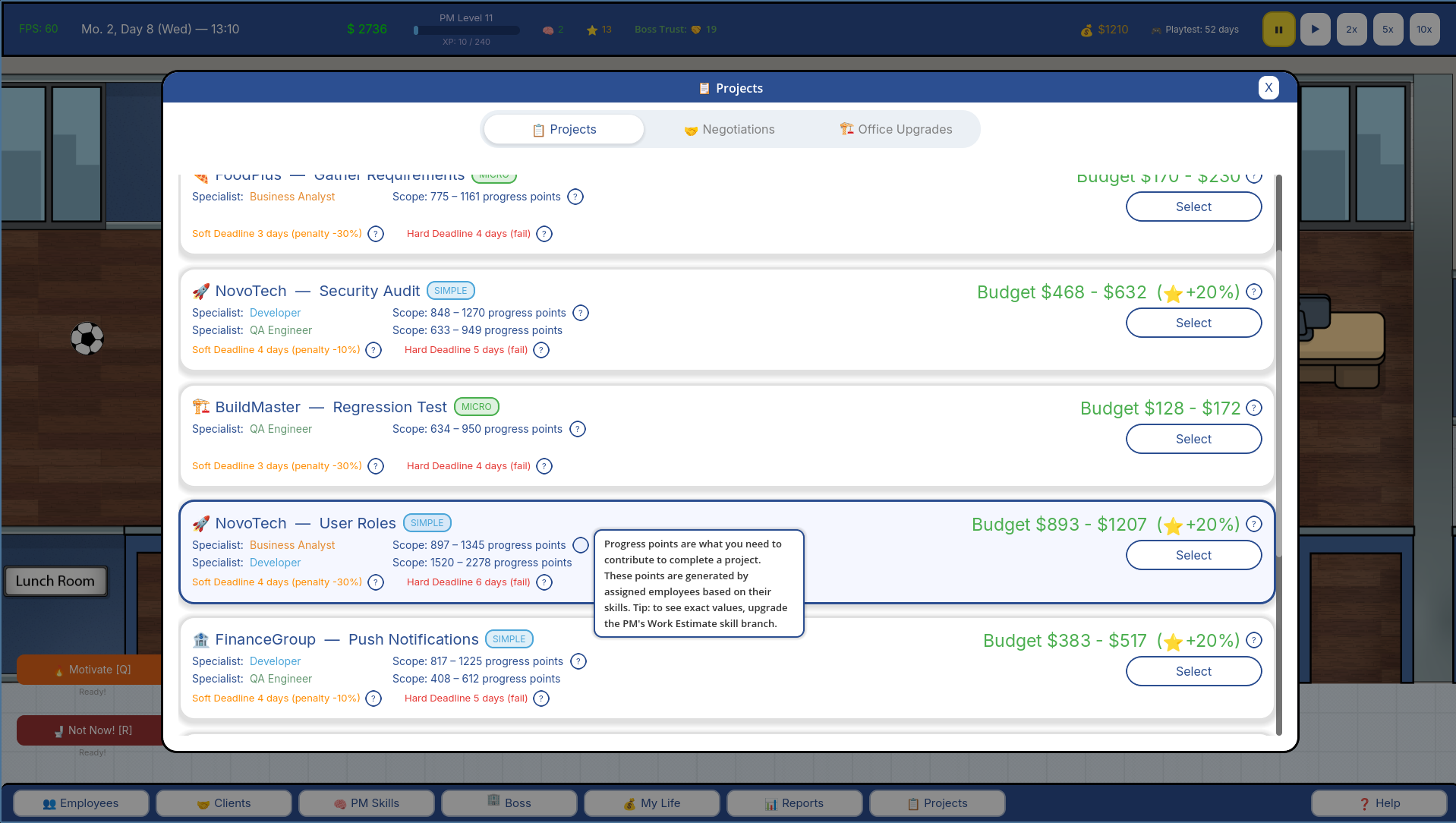Open the PM Skills menu
Screen dimensions: 1456x823
click(367, 803)
